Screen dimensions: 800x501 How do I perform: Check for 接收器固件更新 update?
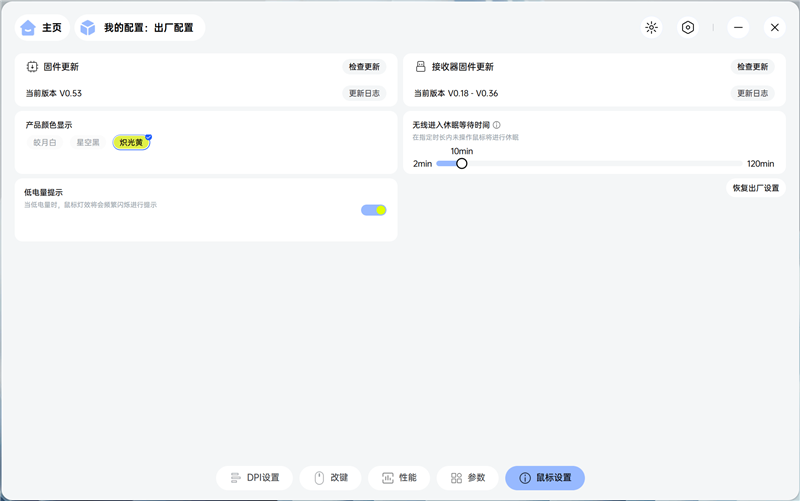click(x=753, y=67)
